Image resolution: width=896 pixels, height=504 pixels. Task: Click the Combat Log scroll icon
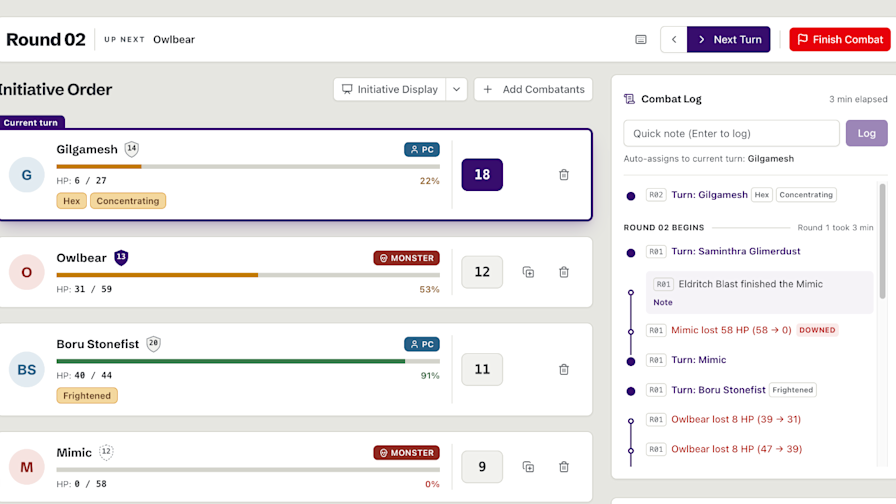click(629, 99)
